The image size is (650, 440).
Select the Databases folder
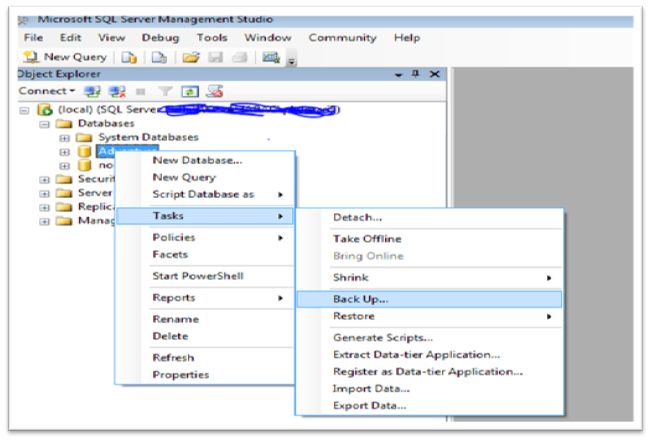(x=106, y=124)
